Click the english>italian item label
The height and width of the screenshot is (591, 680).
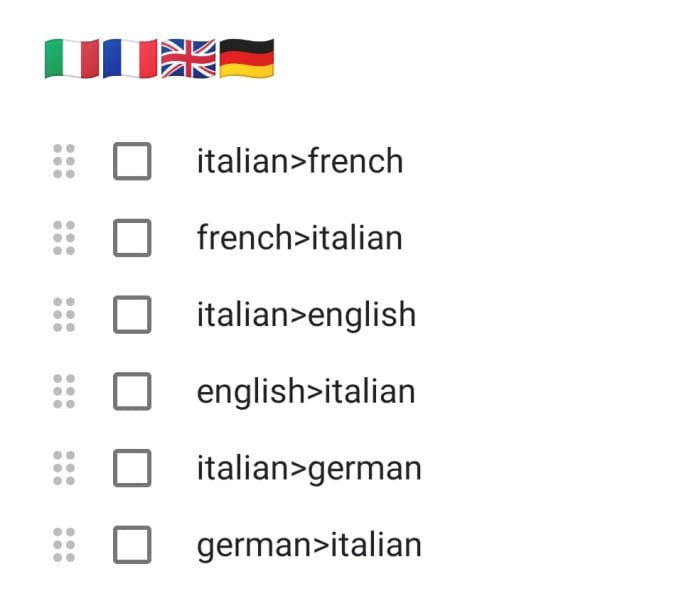coord(306,392)
